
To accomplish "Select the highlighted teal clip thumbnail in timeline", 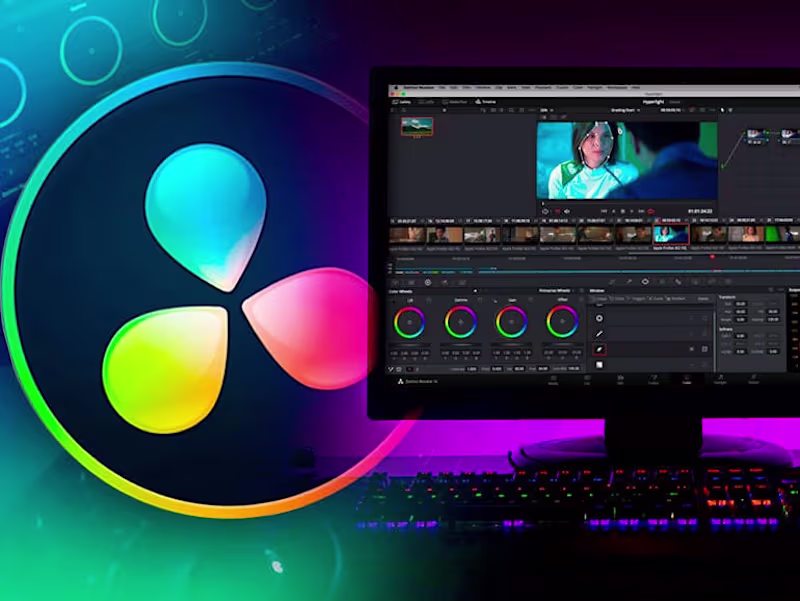I will (x=671, y=234).
